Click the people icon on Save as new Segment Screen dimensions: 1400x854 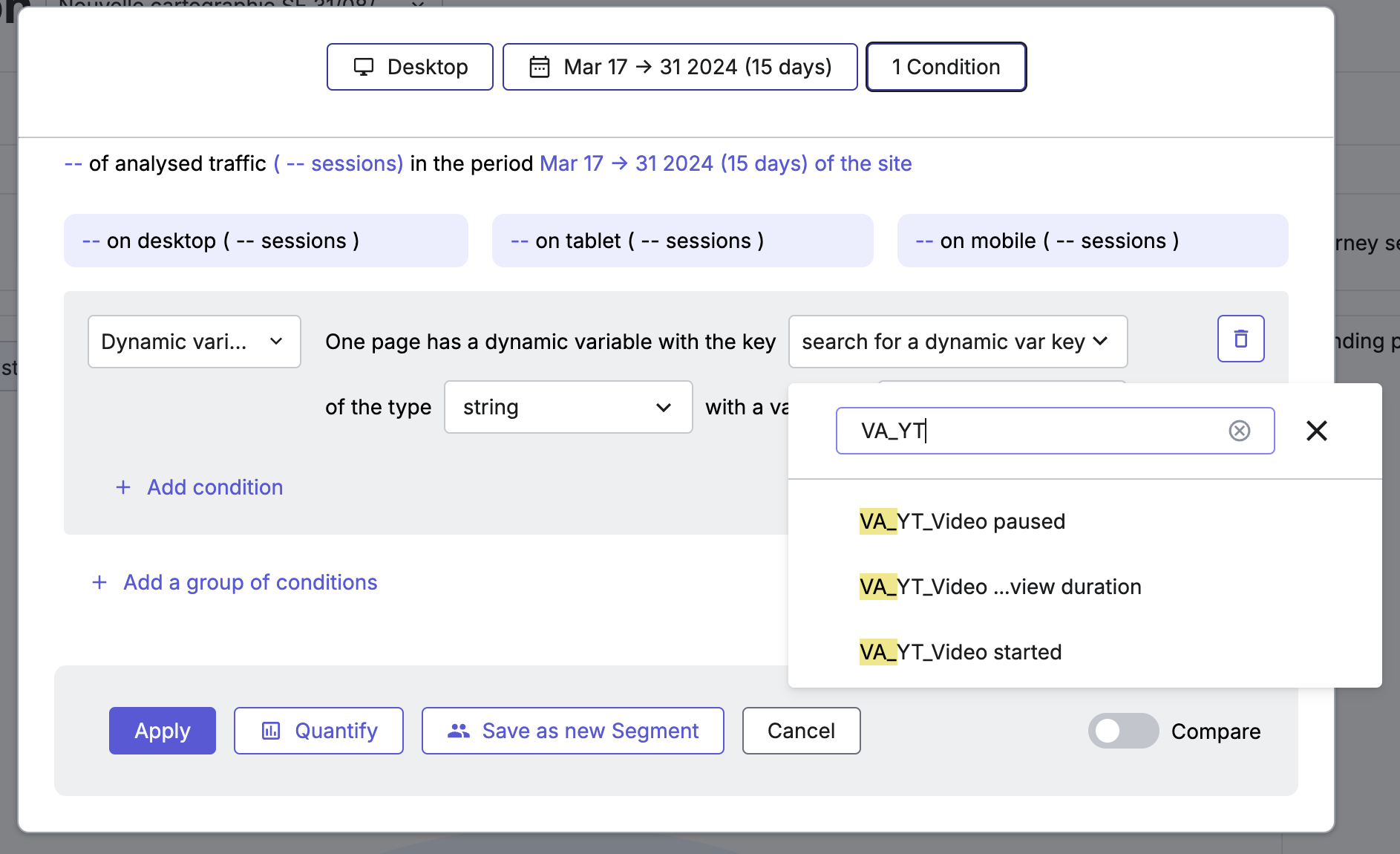tap(459, 731)
